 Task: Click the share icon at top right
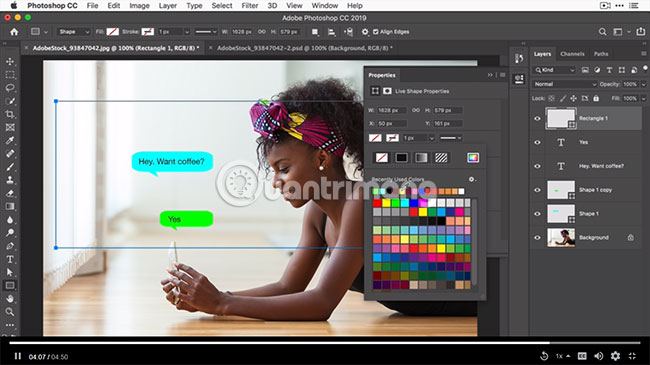(640, 32)
